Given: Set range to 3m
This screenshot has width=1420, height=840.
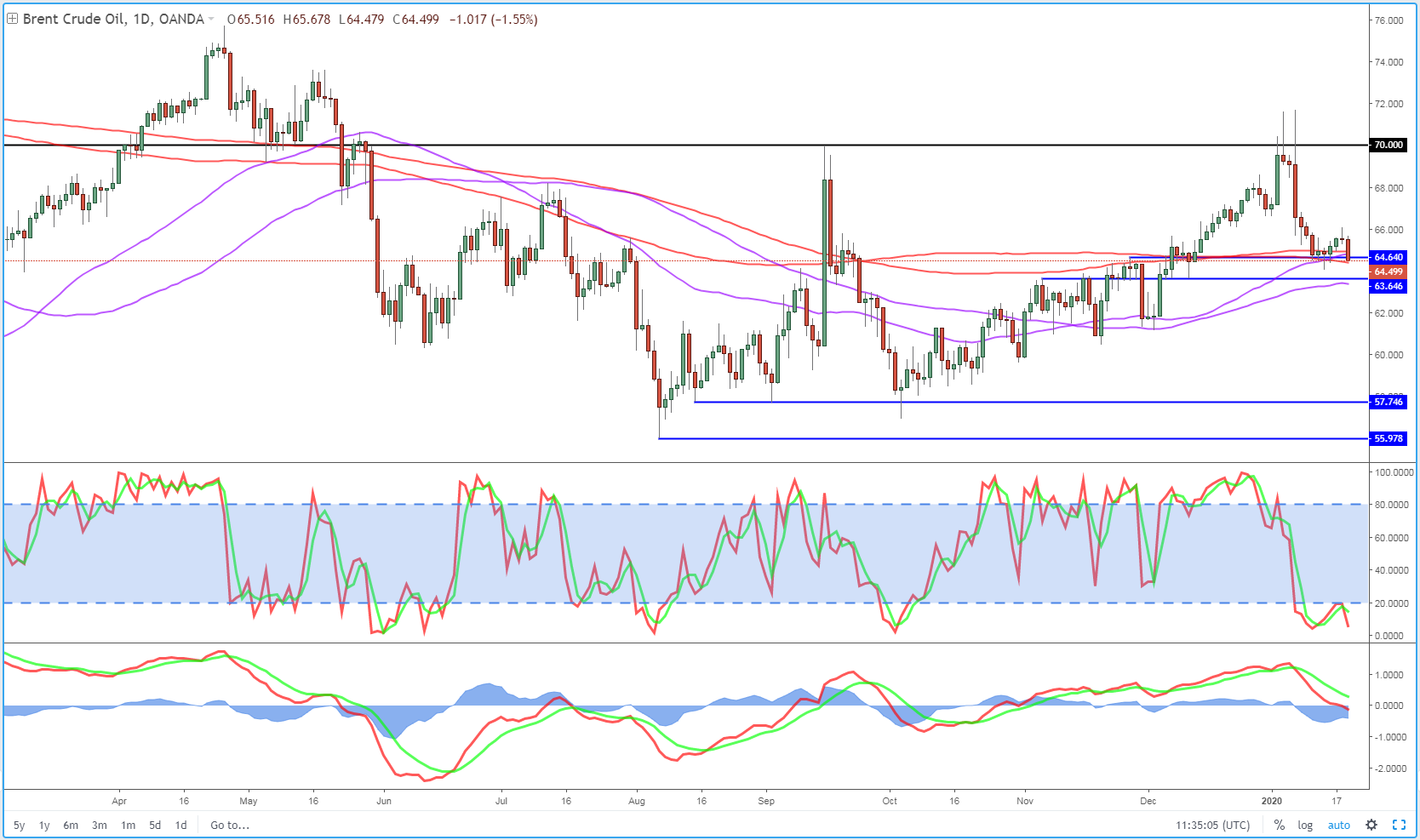Looking at the screenshot, I should click(100, 825).
